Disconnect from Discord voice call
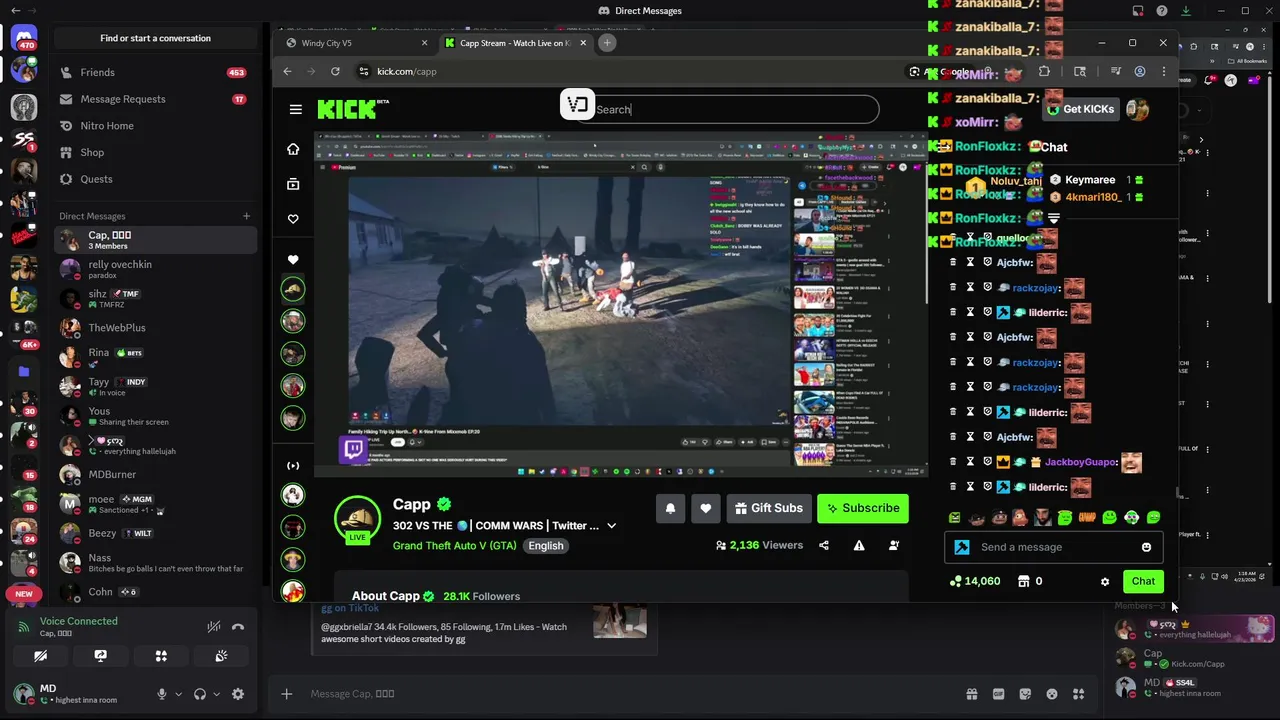 pos(238,627)
